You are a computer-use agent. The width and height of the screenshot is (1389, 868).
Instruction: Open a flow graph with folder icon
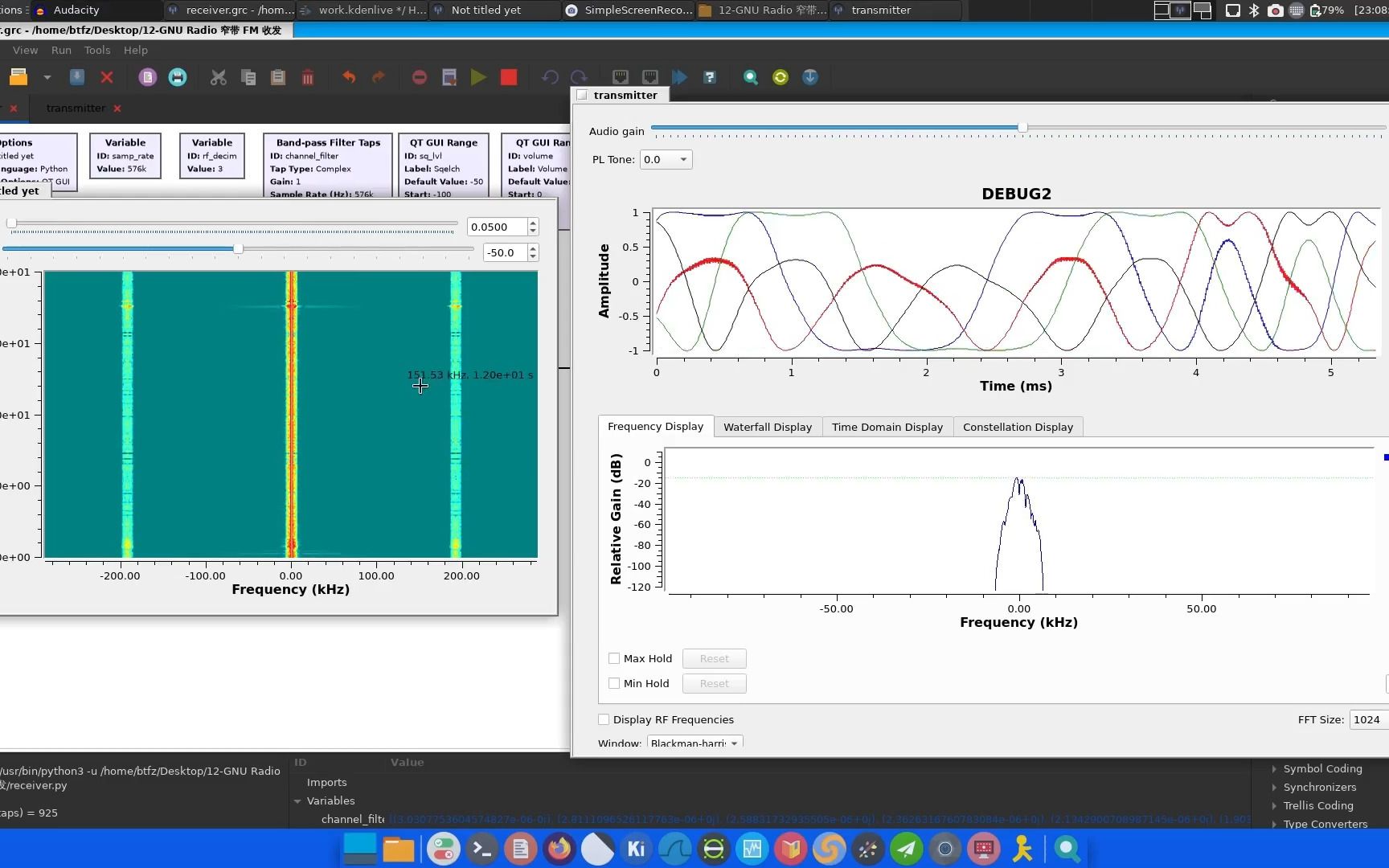tap(18, 77)
